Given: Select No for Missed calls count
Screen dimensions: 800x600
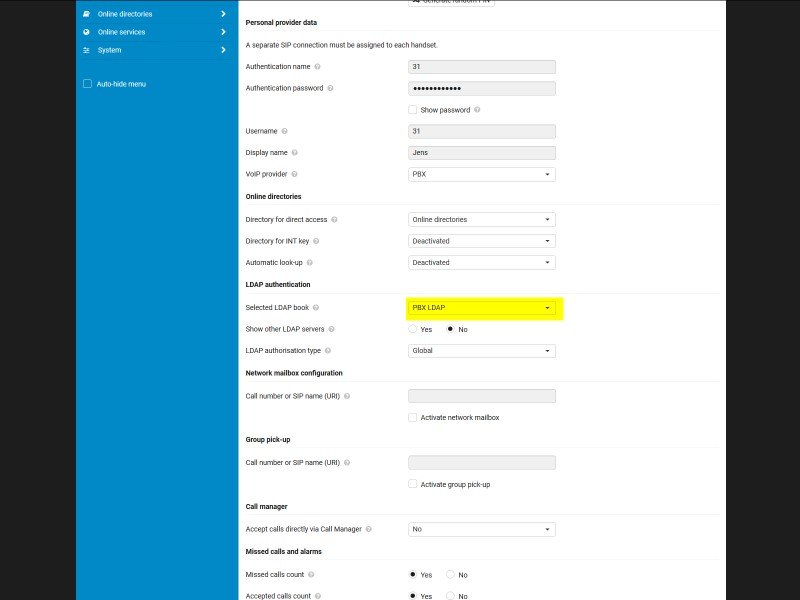Looking at the screenshot, I should (x=450, y=575).
